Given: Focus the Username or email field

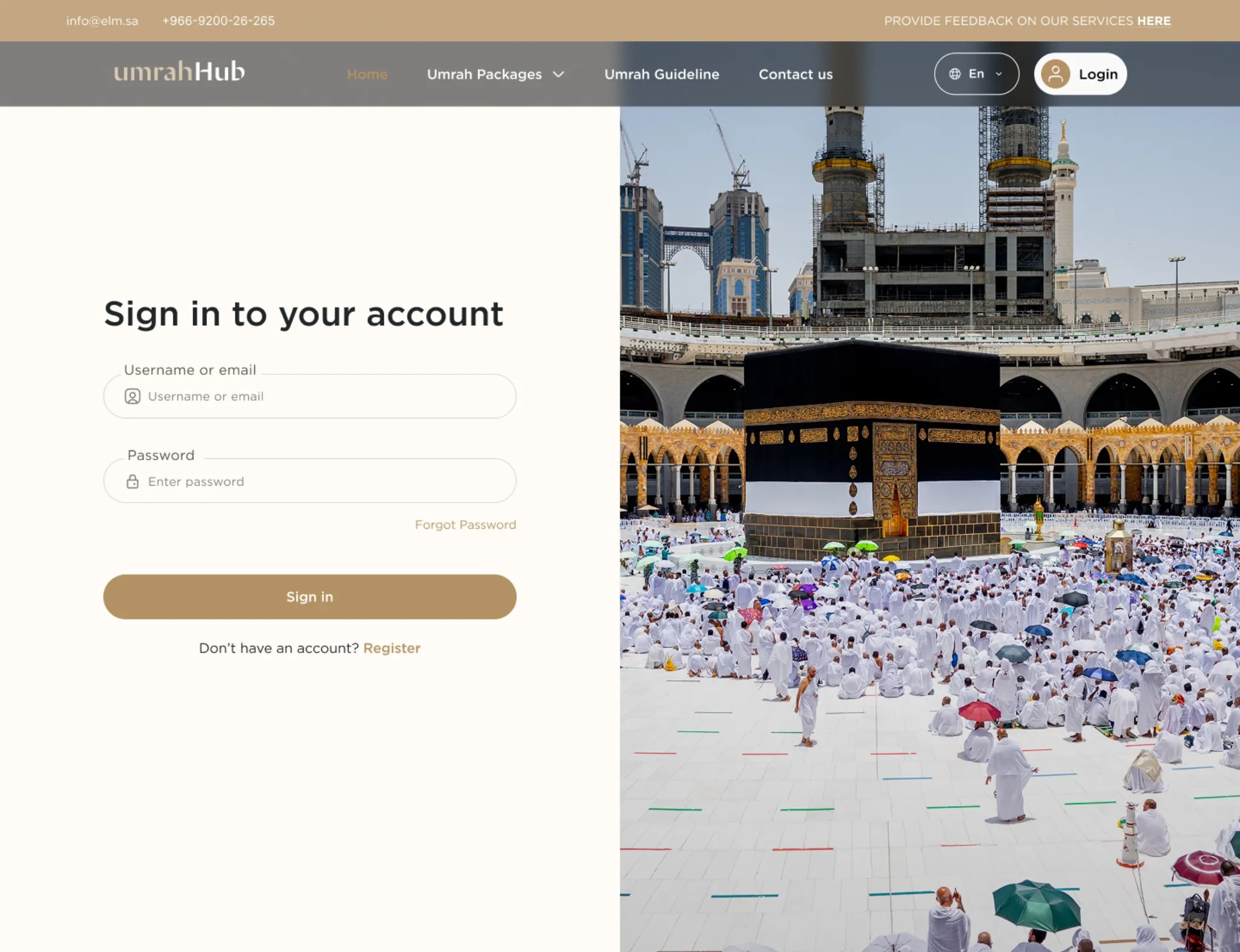Looking at the screenshot, I should point(310,396).
